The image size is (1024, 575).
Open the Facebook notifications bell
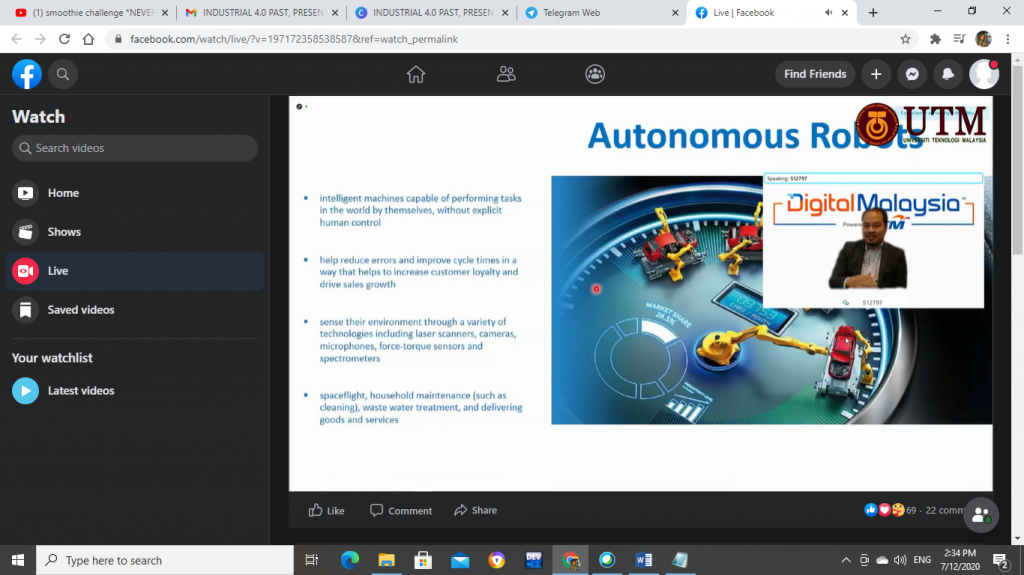pyautogui.click(x=947, y=74)
